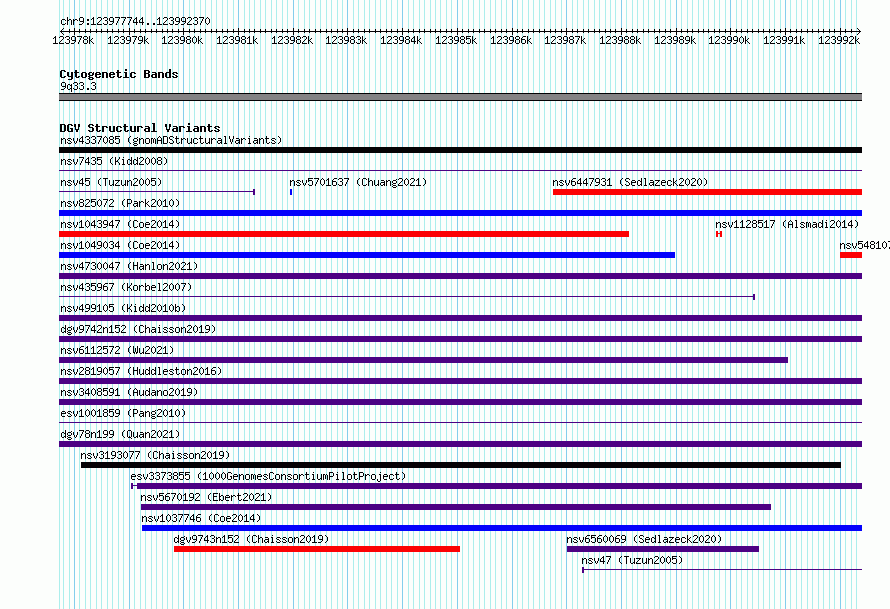This screenshot has height=609, width=890.
Task: Click nsv4730047 (Hanlon2021) label
Action: [x=129, y=266]
